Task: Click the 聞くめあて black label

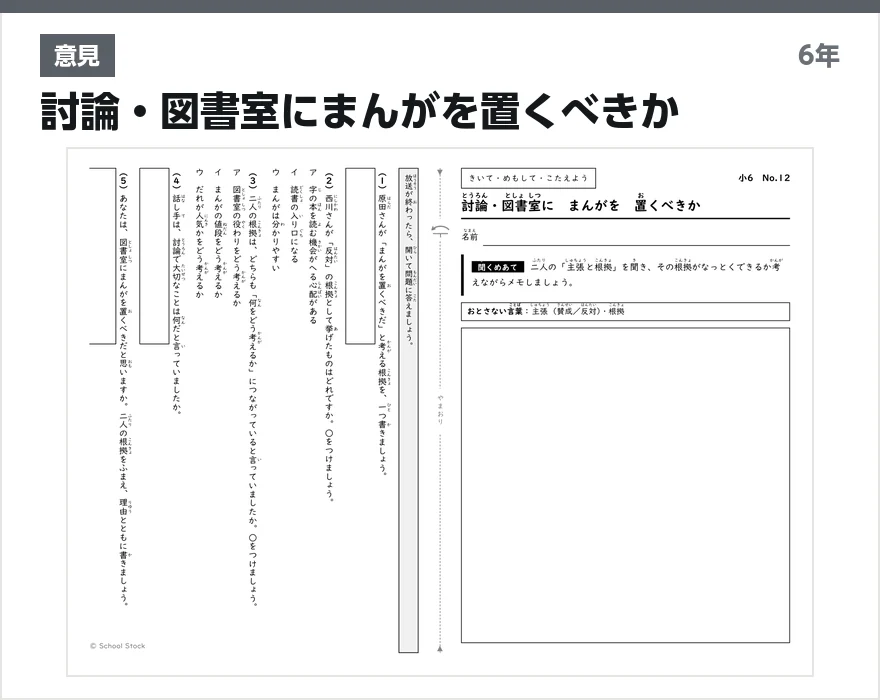Action: 497,267
